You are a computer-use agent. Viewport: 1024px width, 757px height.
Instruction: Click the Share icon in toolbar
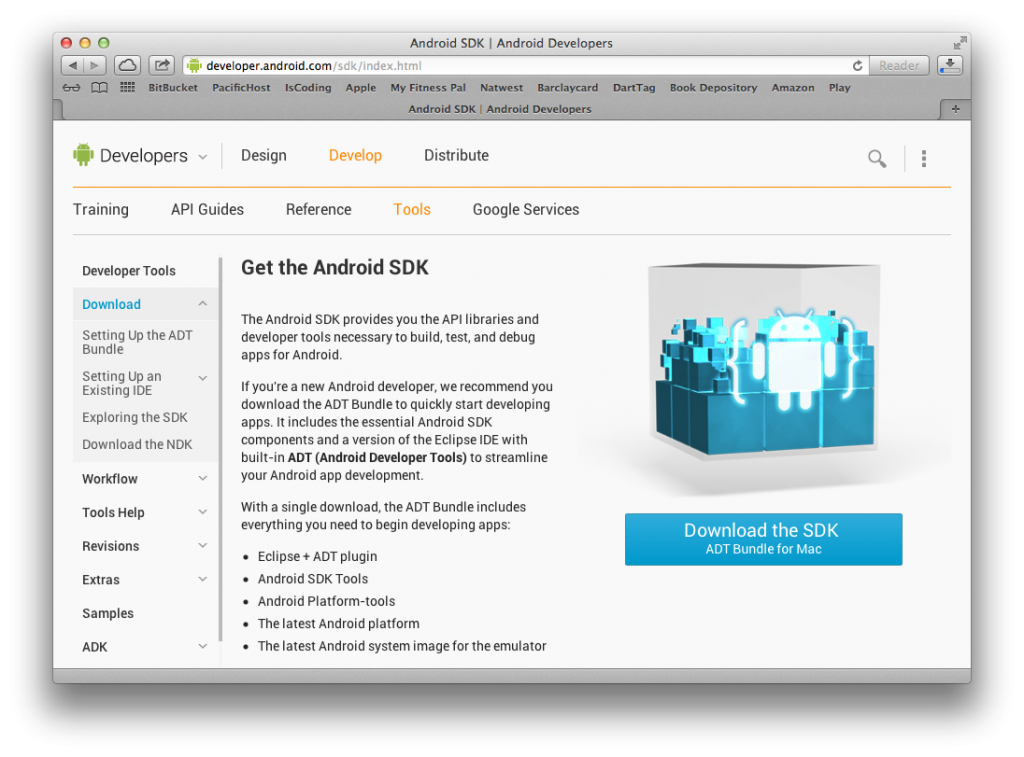161,65
